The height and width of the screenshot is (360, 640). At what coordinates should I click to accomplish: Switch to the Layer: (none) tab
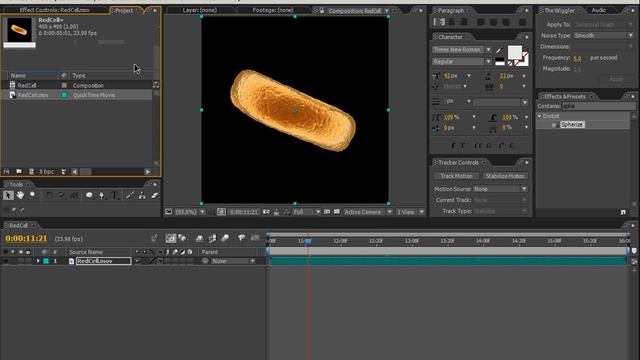[200, 10]
